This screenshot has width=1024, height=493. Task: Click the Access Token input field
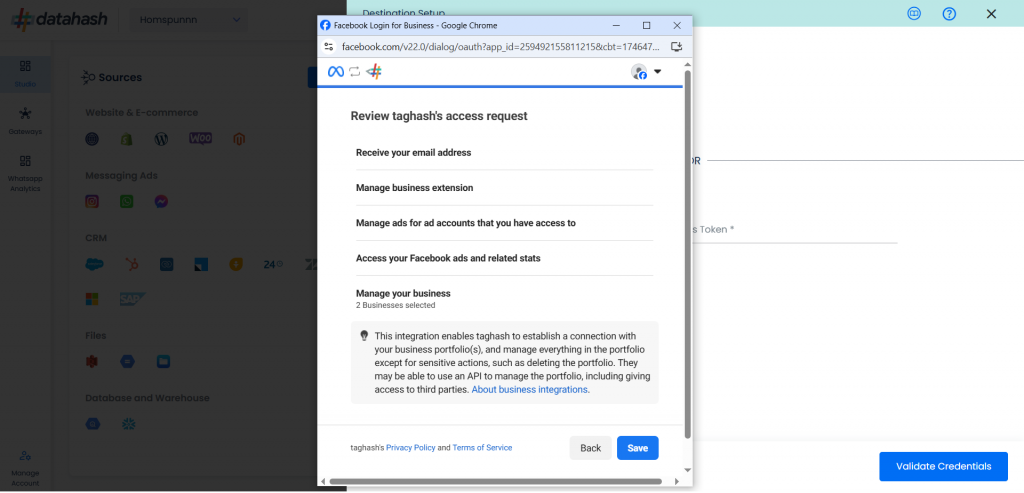(795, 230)
